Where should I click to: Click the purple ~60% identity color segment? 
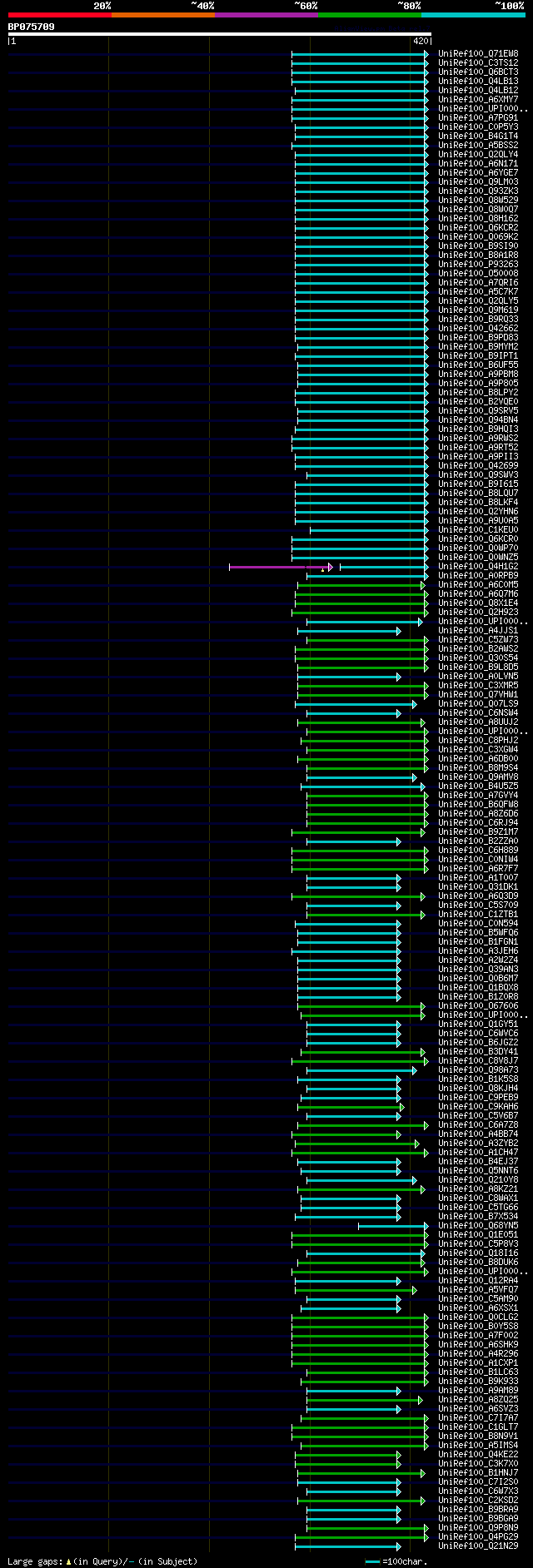(x=266, y=15)
